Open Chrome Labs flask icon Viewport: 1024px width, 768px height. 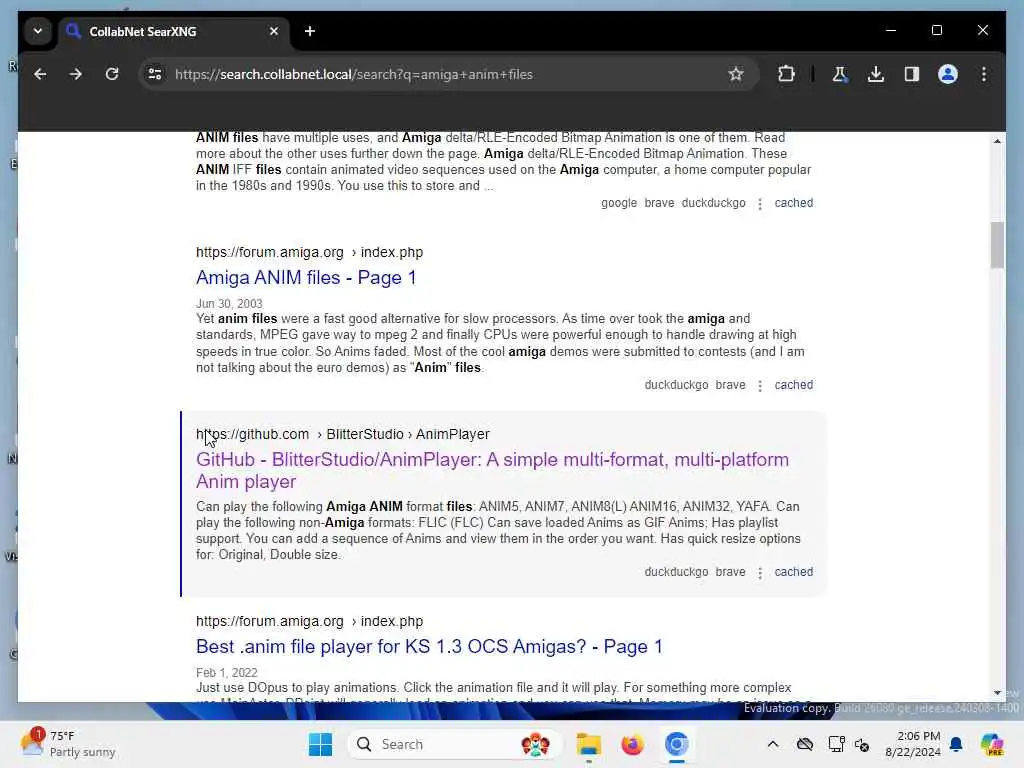(840, 74)
